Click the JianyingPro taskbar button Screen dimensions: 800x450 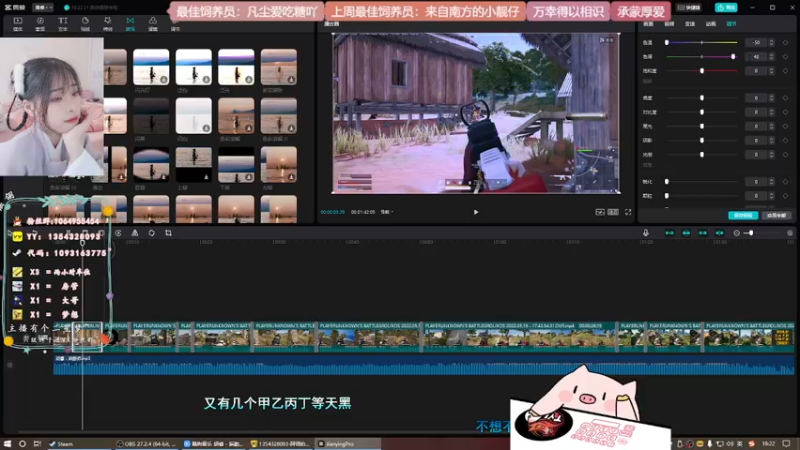click(x=347, y=444)
